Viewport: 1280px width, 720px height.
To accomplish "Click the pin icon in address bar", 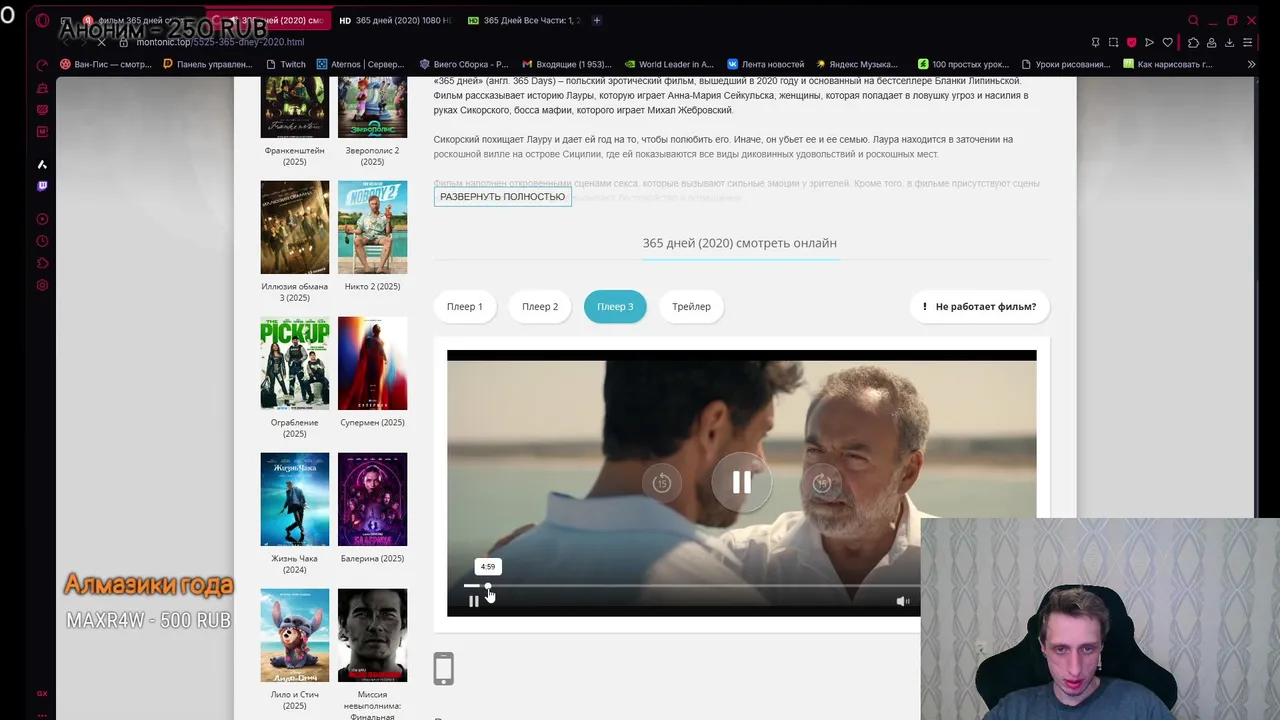I will pyautogui.click(x=1095, y=42).
